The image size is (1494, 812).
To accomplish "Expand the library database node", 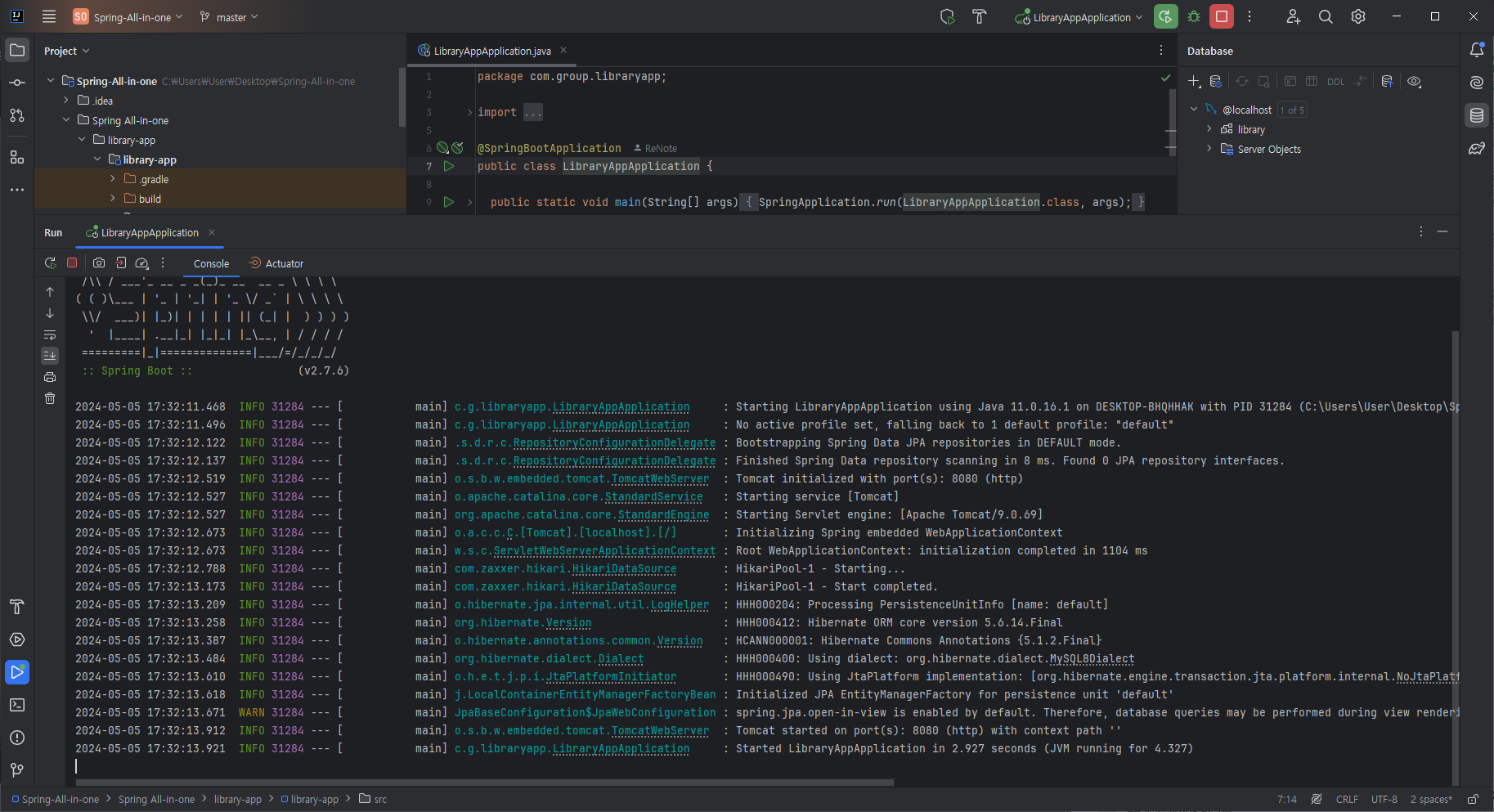I will pyautogui.click(x=1209, y=129).
